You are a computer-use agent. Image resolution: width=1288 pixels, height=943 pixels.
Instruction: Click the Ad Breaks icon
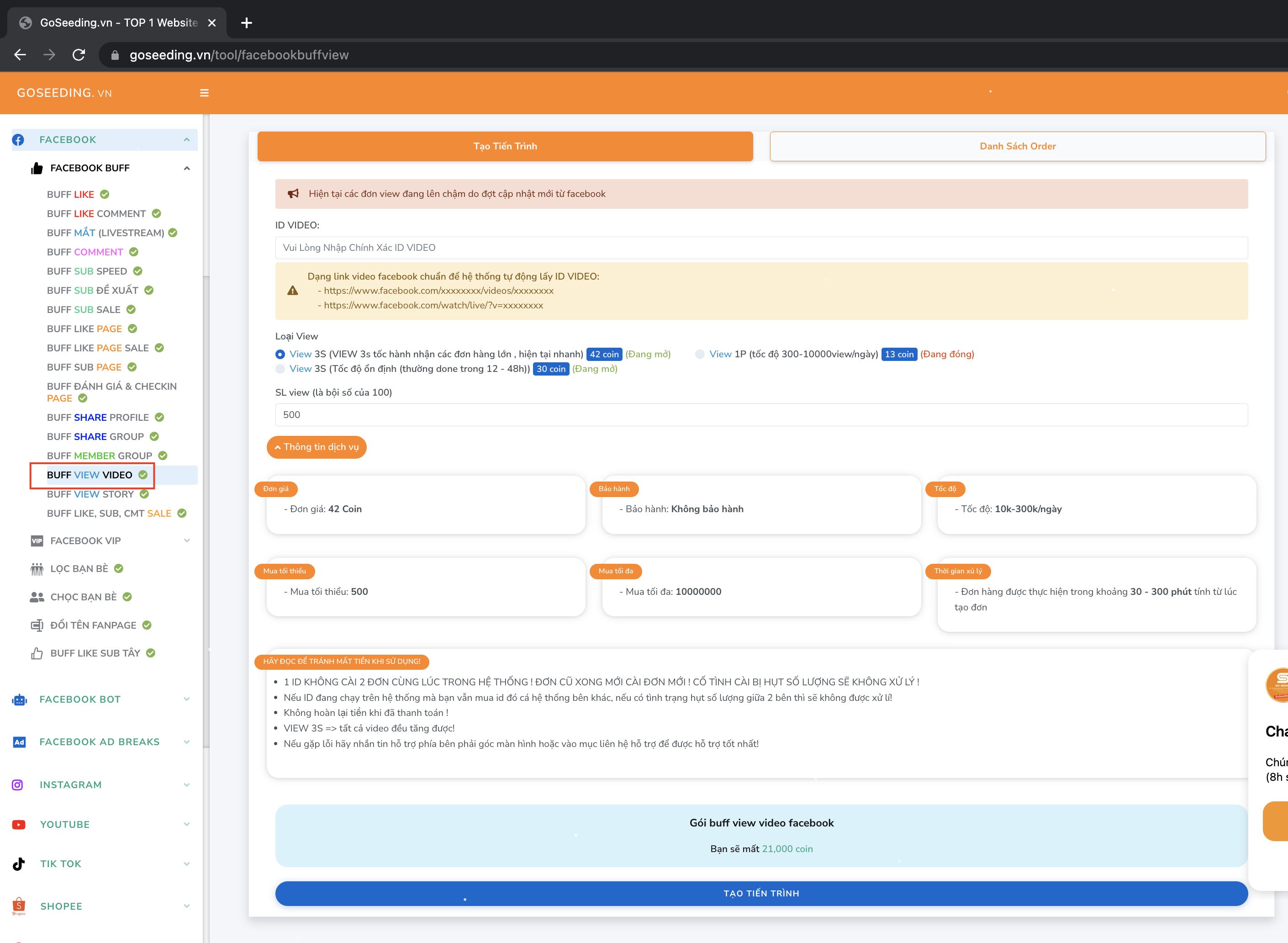click(x=19, y=742)
